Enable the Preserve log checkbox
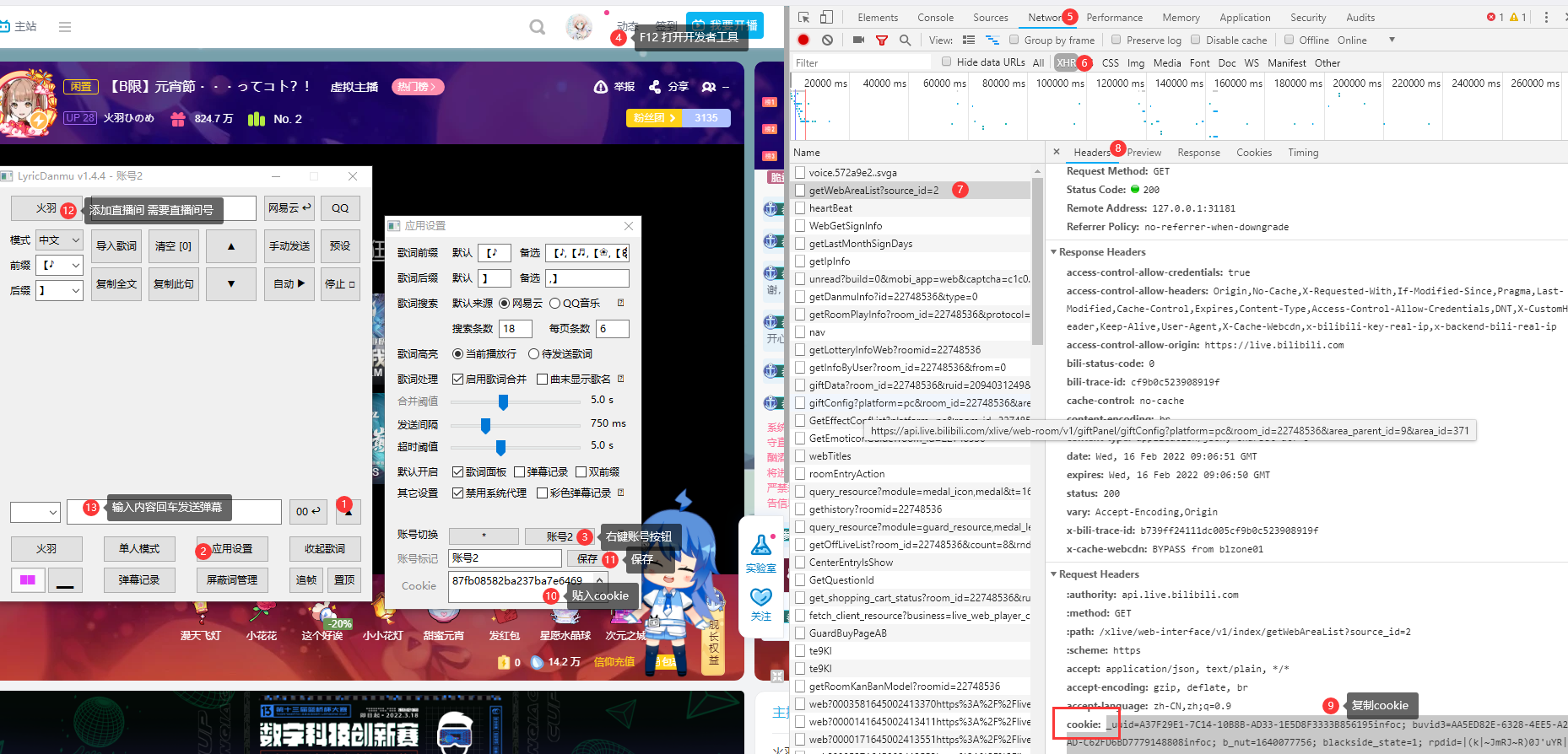The image size is (1568, 754). [1117, 40]
